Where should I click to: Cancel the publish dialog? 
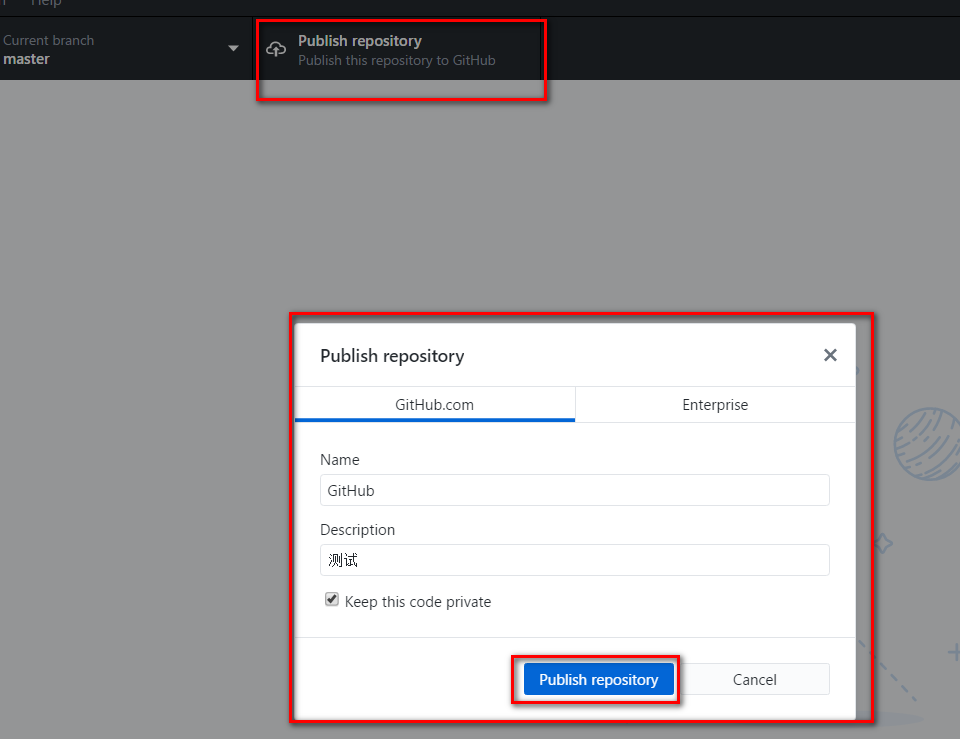[754, 679]
